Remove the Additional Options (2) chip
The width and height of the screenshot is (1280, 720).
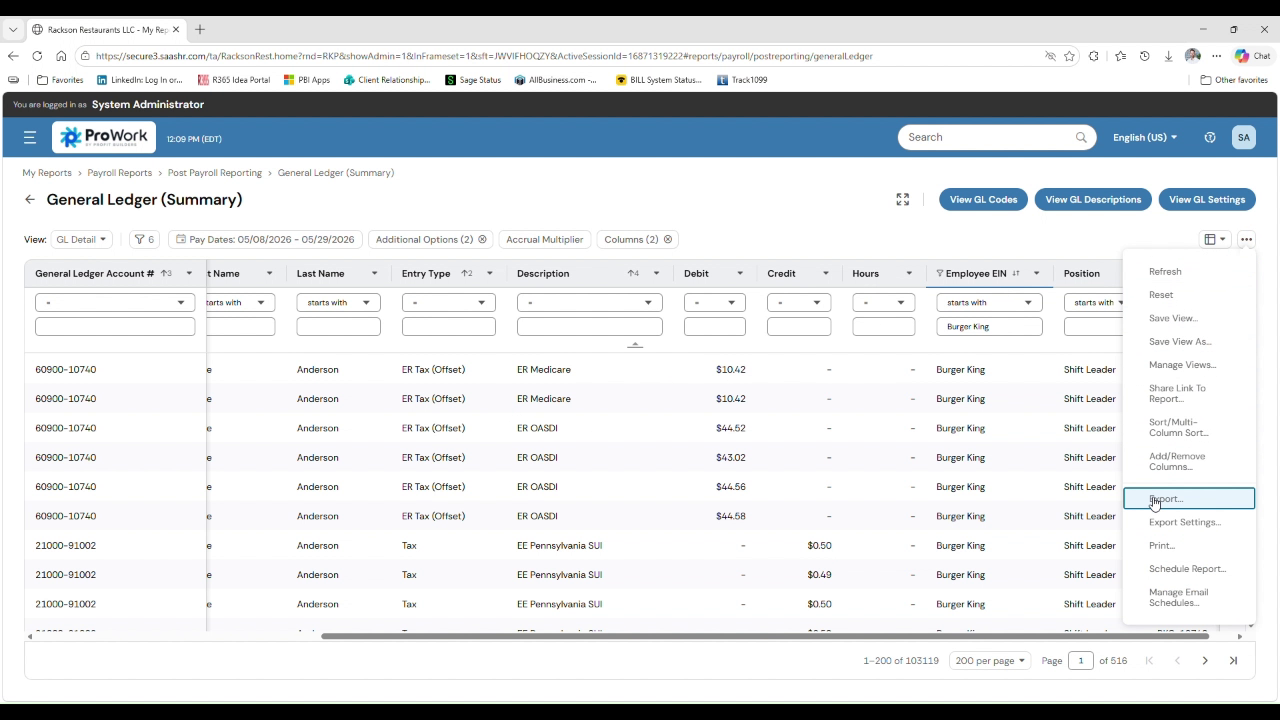click(482, 239)
